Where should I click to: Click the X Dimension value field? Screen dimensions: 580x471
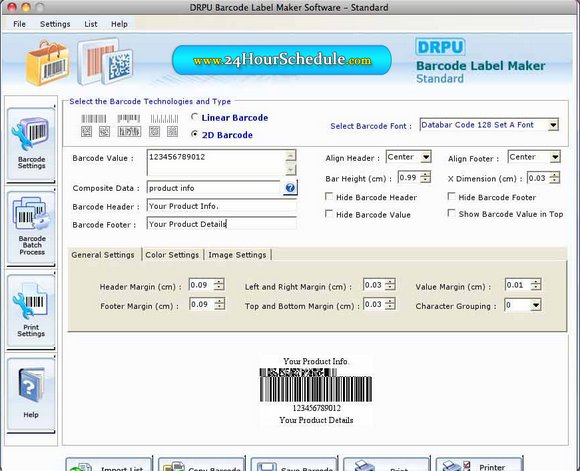[538, 178]
